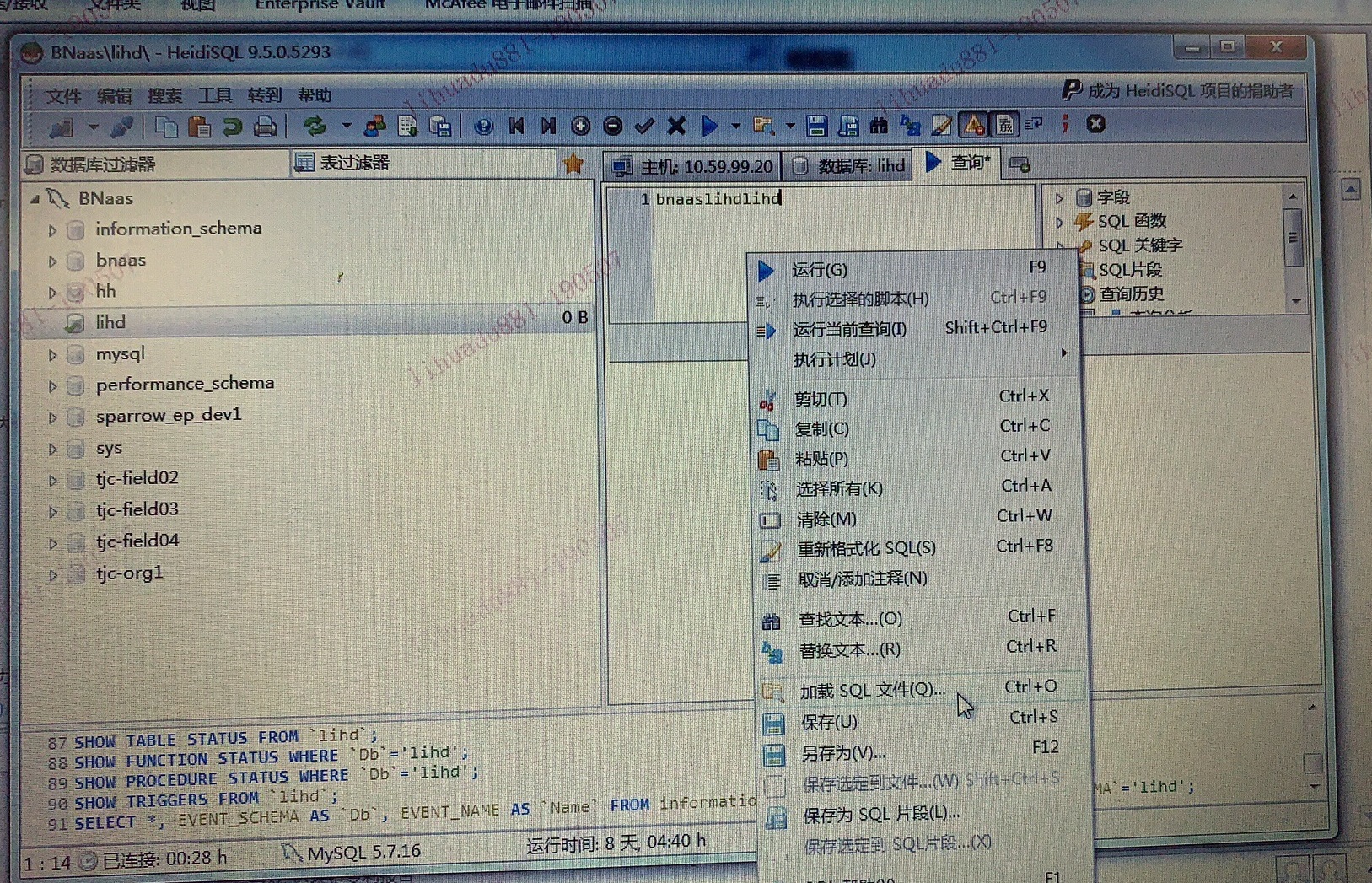Click the Reformat SQL pencil icon
Viewport: 1372px width, 883px height.
(942, 125)
